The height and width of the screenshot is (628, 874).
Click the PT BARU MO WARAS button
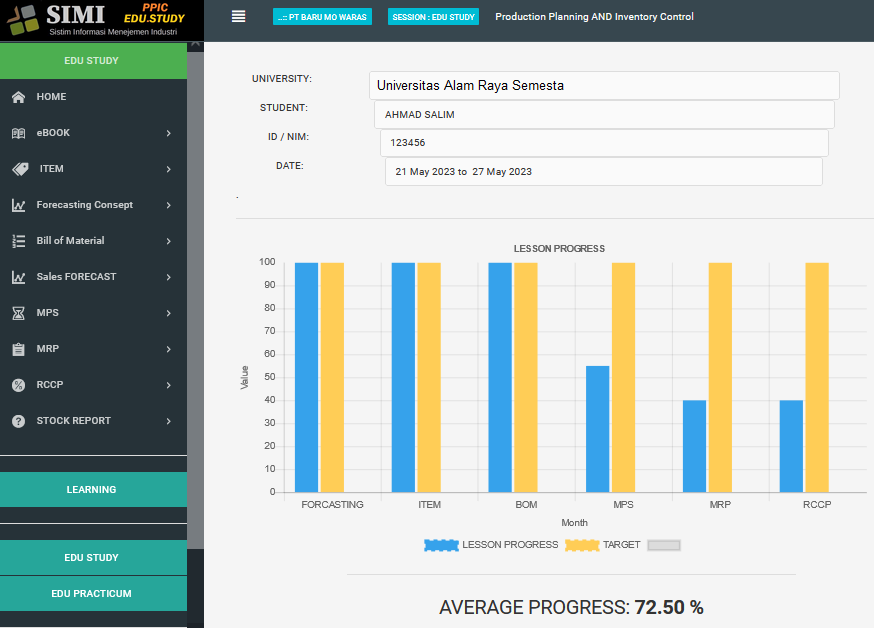(x=322, y=17)
